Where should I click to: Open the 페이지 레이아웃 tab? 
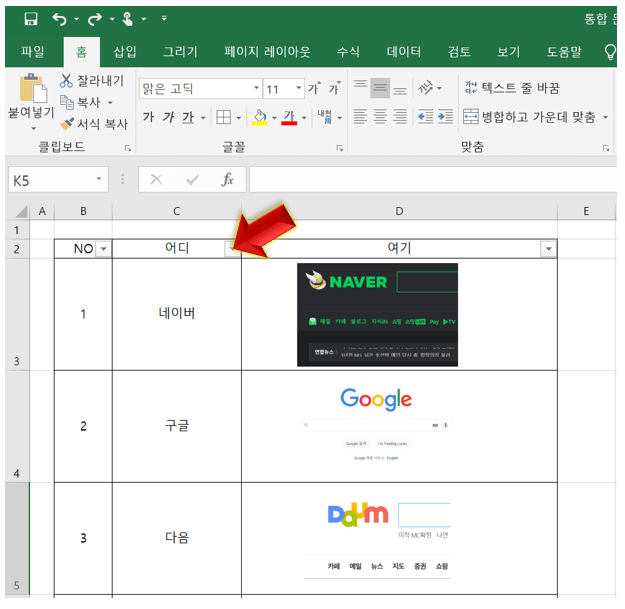tap(267, 51)
